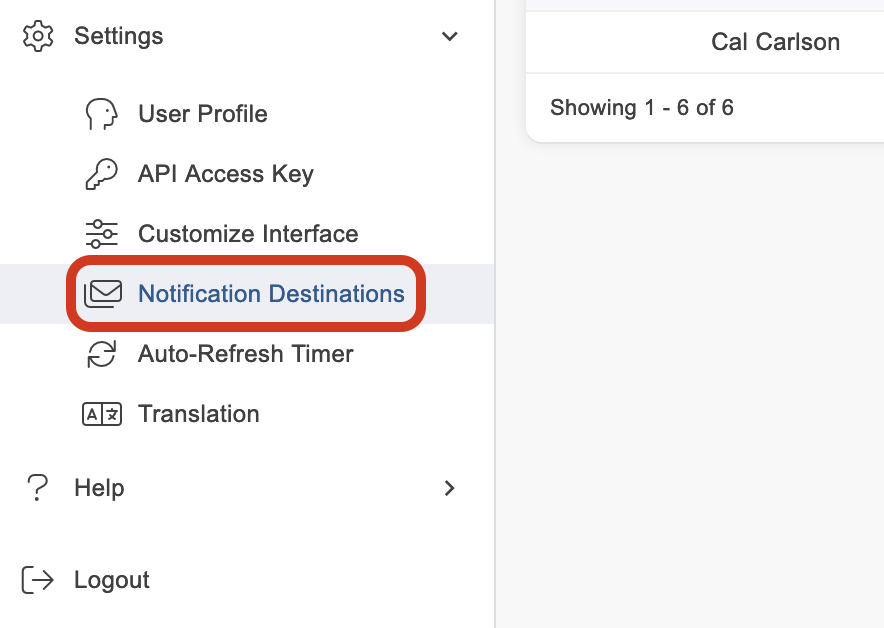Click the Customize Interface sliders icon
The image size is (884, 628).
point(101,234)
